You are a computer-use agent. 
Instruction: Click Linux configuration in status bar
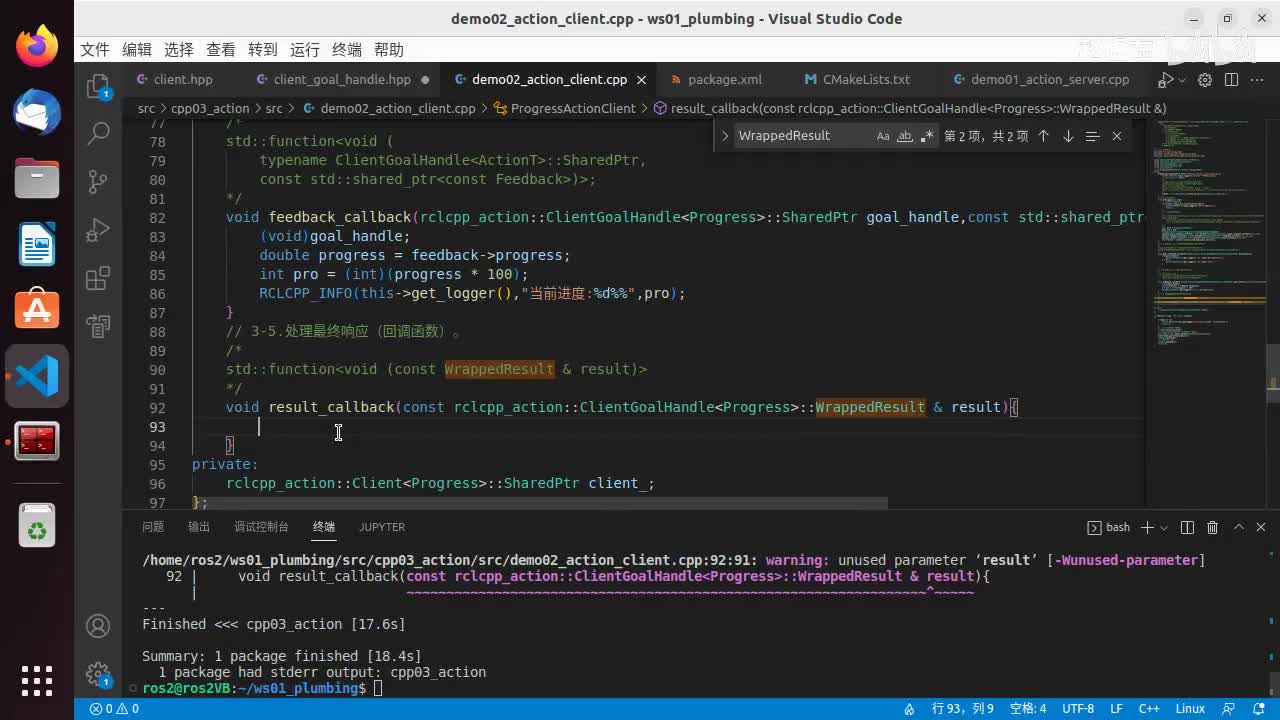click(x=1190, y=709)
